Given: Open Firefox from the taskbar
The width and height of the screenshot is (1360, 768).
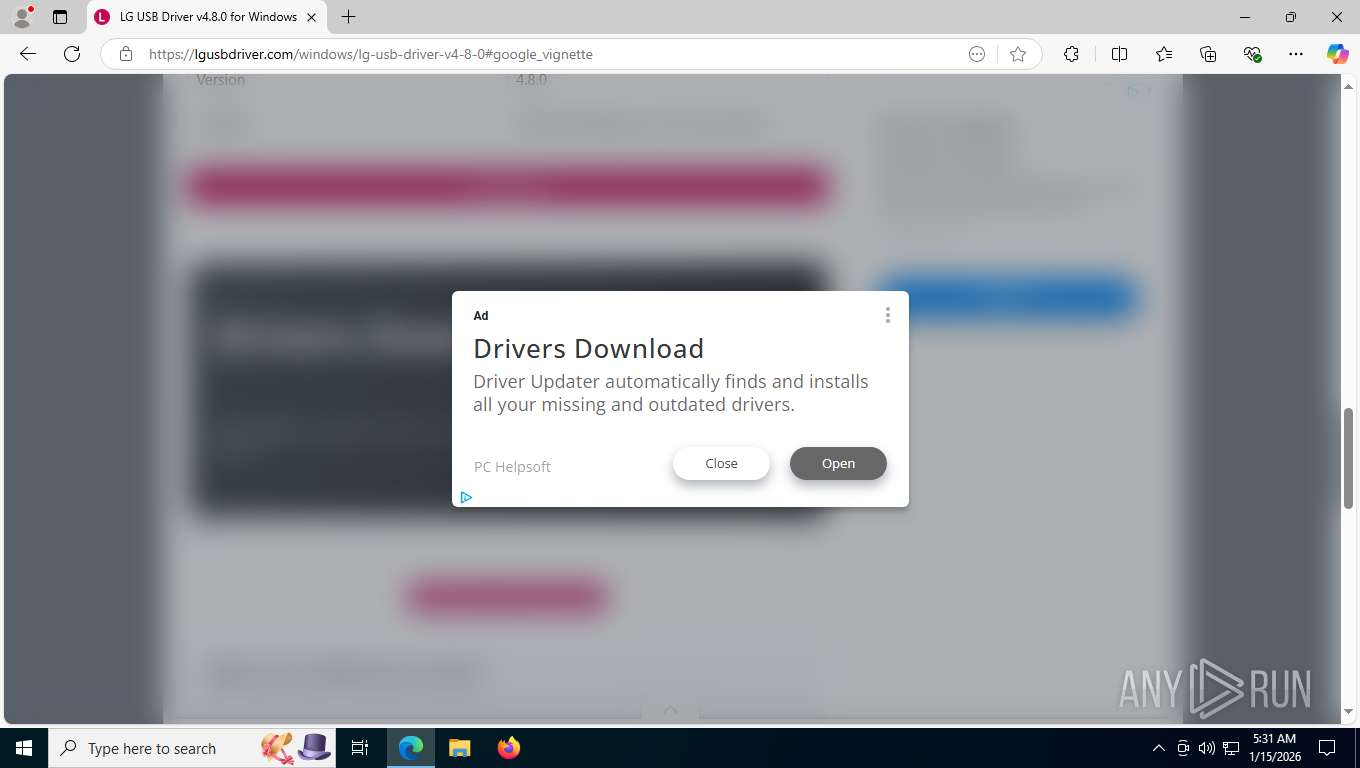Looking at the screenshot, I should pos(508,748).
